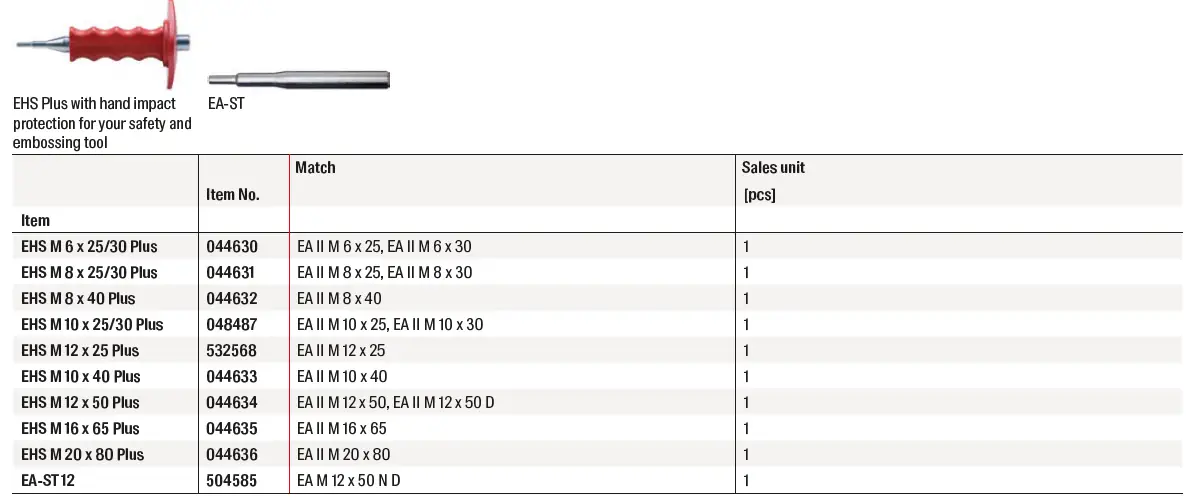Select the EHS M 8 x 40 Plus row
The width and height of the screenshot is (1186, 501).
click(78, 298)
